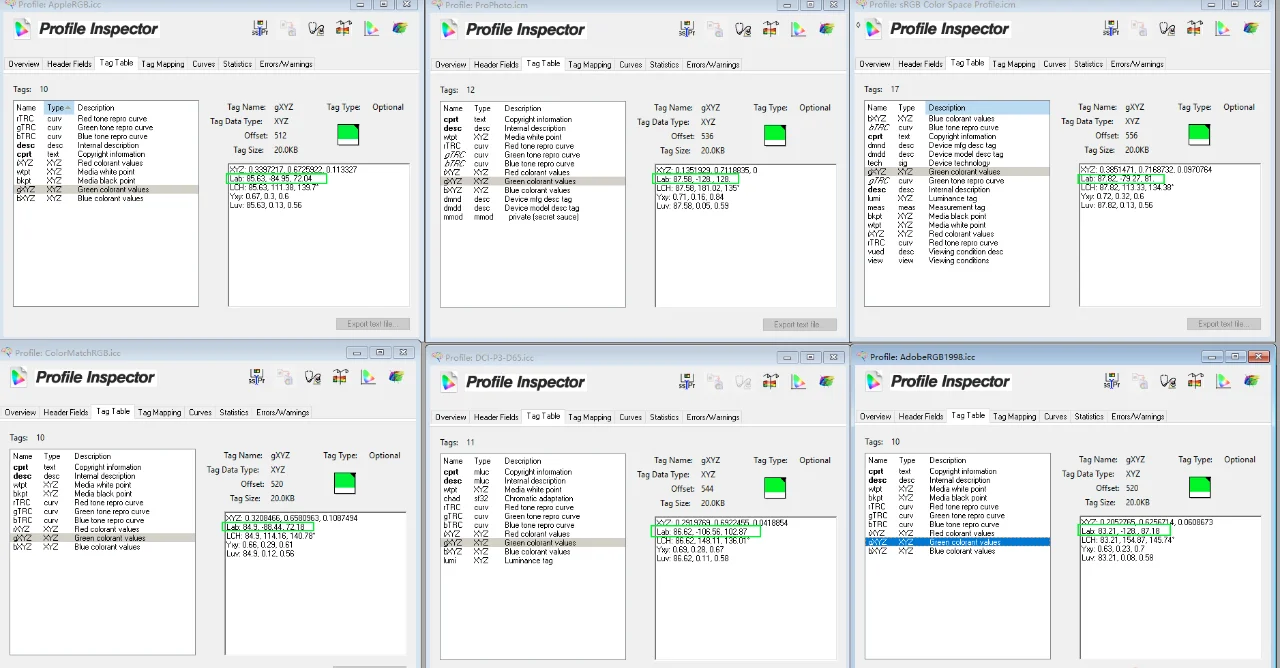Click the ssPr icon in sRGB profile window
This screenshot has width=1280, height=668.
pos(1112,29)
